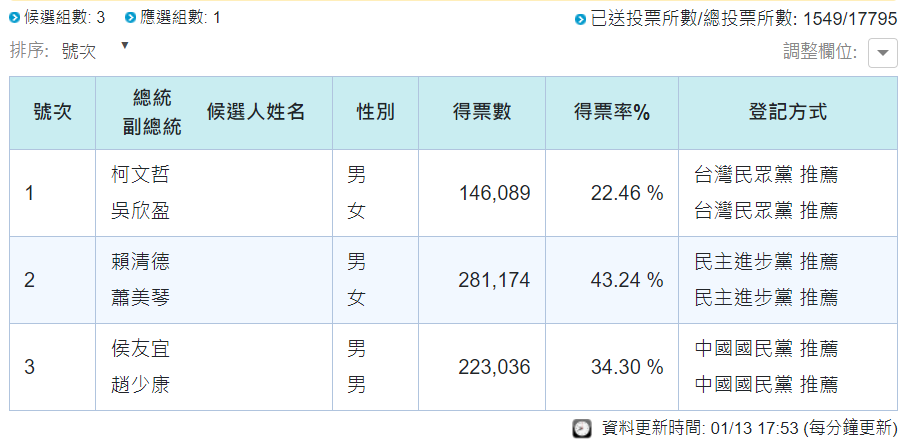Click the 候選組數: 3 label
Screen dimensions: 918x442
64,18
